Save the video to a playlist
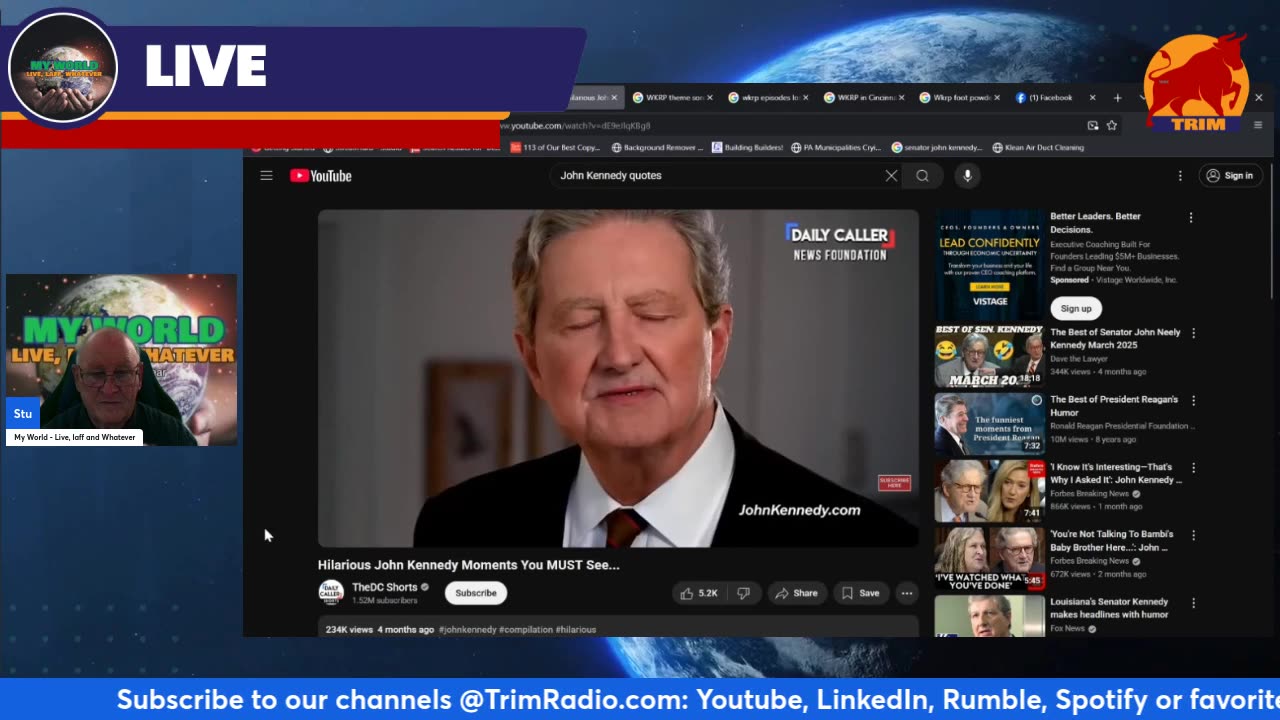The height and width of the screenshot is (720, 1280). click(x=861, y=593)
